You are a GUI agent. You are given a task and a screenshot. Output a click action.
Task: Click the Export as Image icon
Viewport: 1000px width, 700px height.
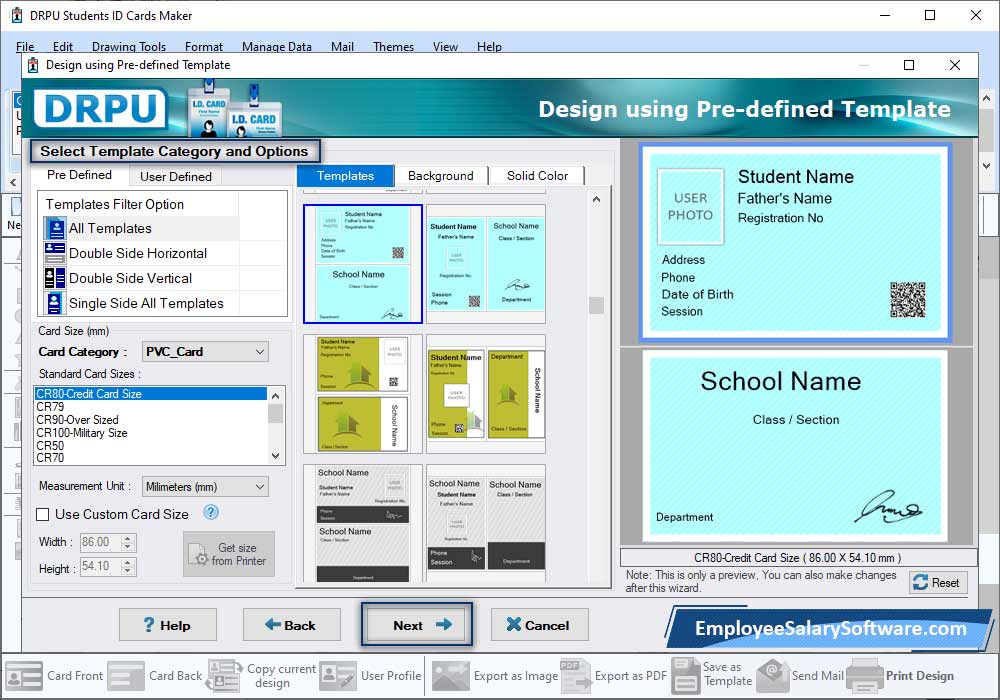451,676
